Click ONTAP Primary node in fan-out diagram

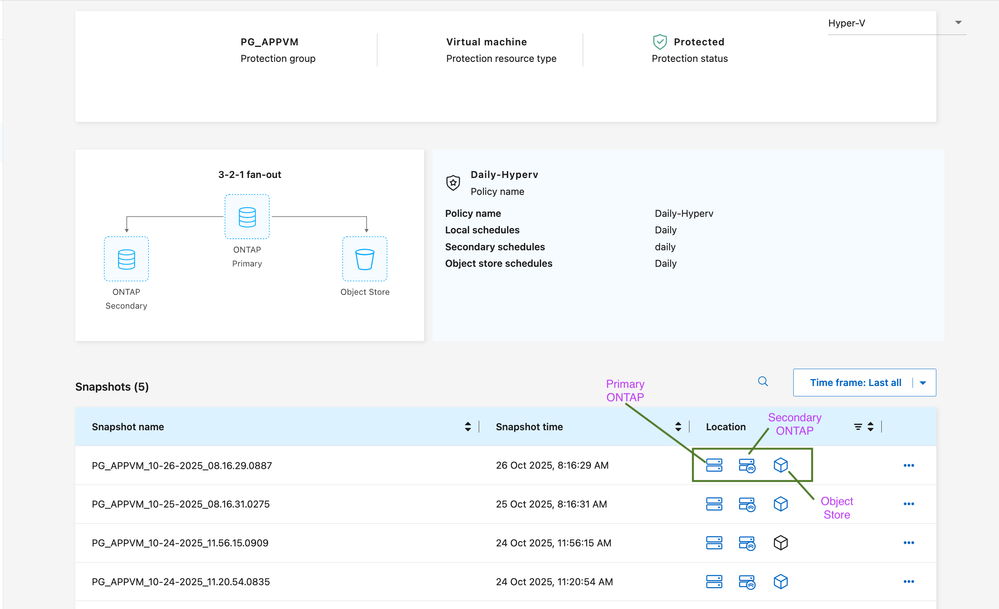pos(247,217)
